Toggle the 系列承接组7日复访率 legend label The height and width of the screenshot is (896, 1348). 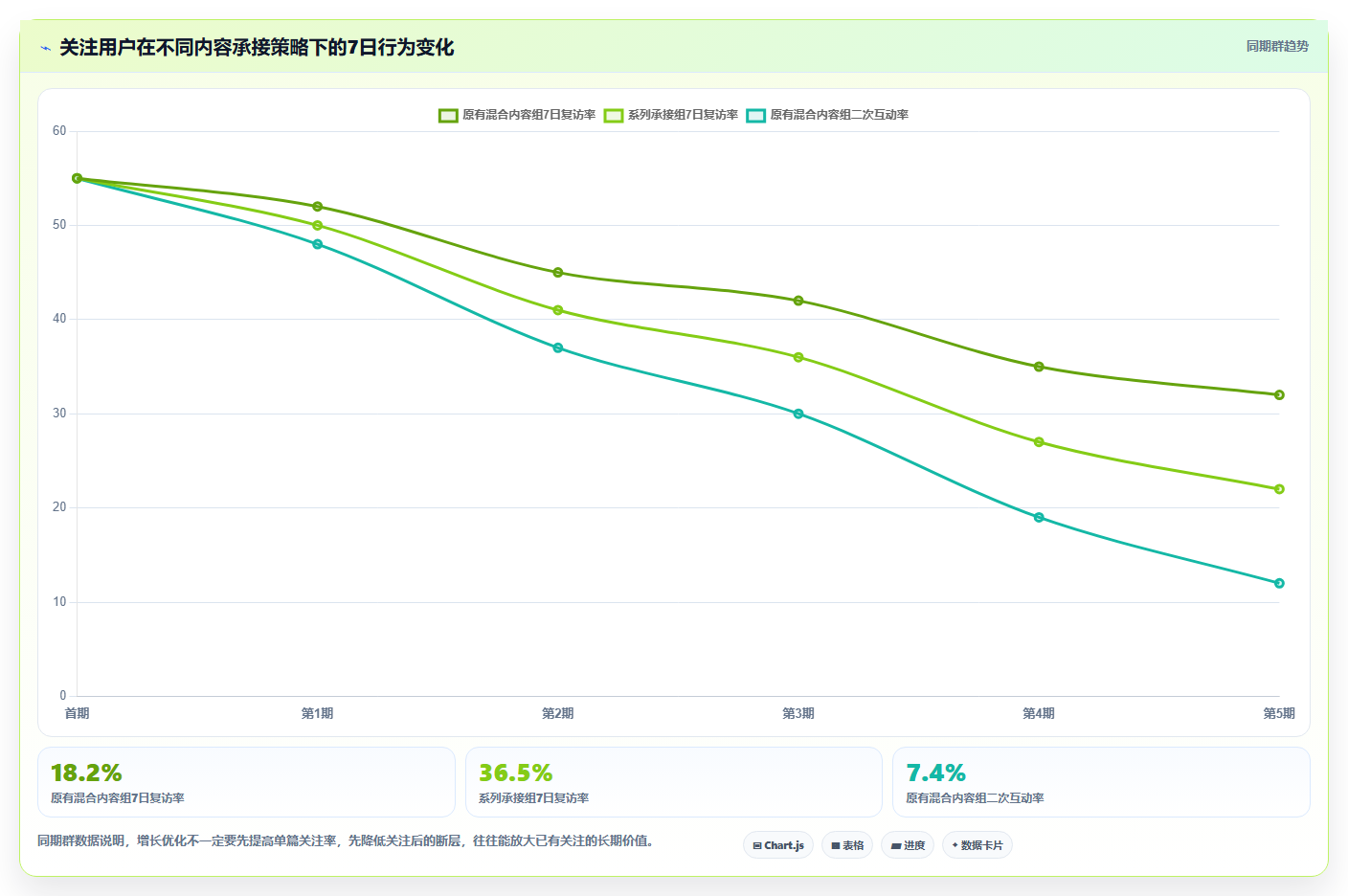click(x=683, y=115)
